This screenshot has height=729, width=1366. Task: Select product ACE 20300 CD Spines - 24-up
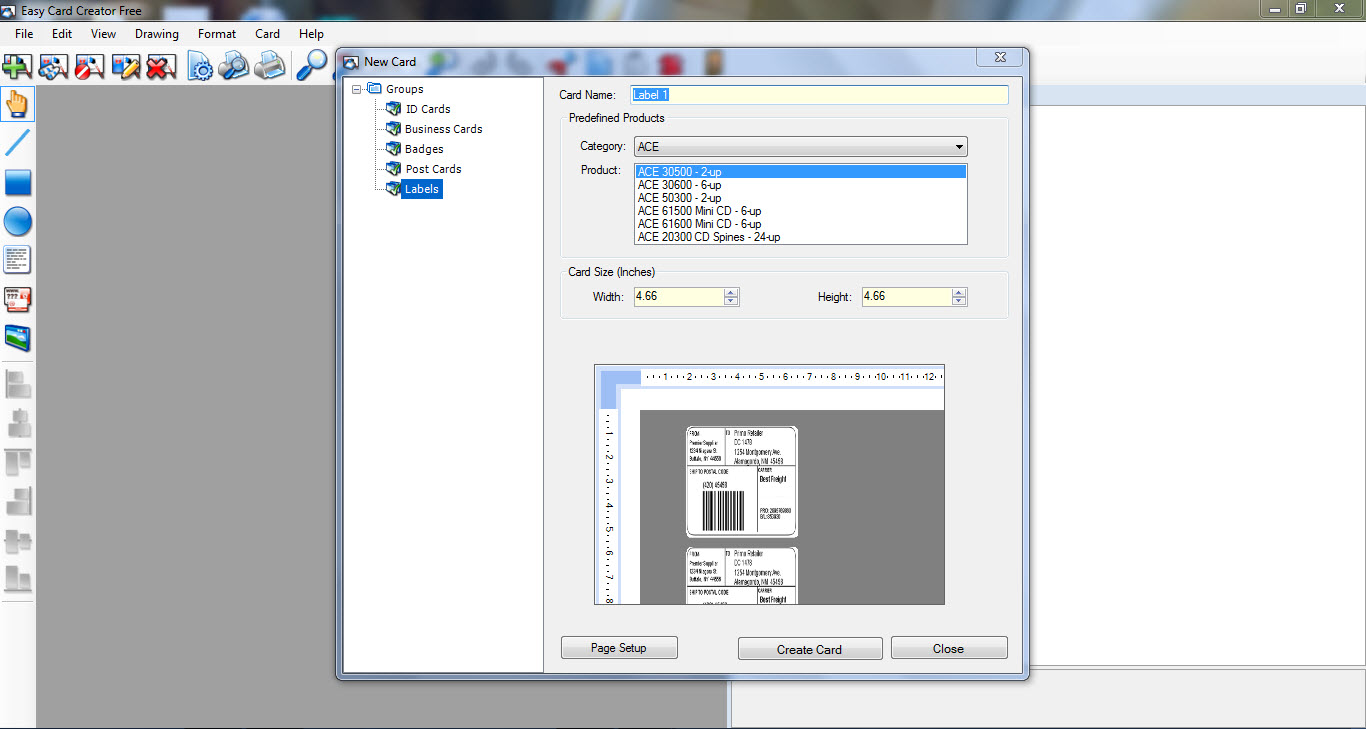tap(801, 237)
